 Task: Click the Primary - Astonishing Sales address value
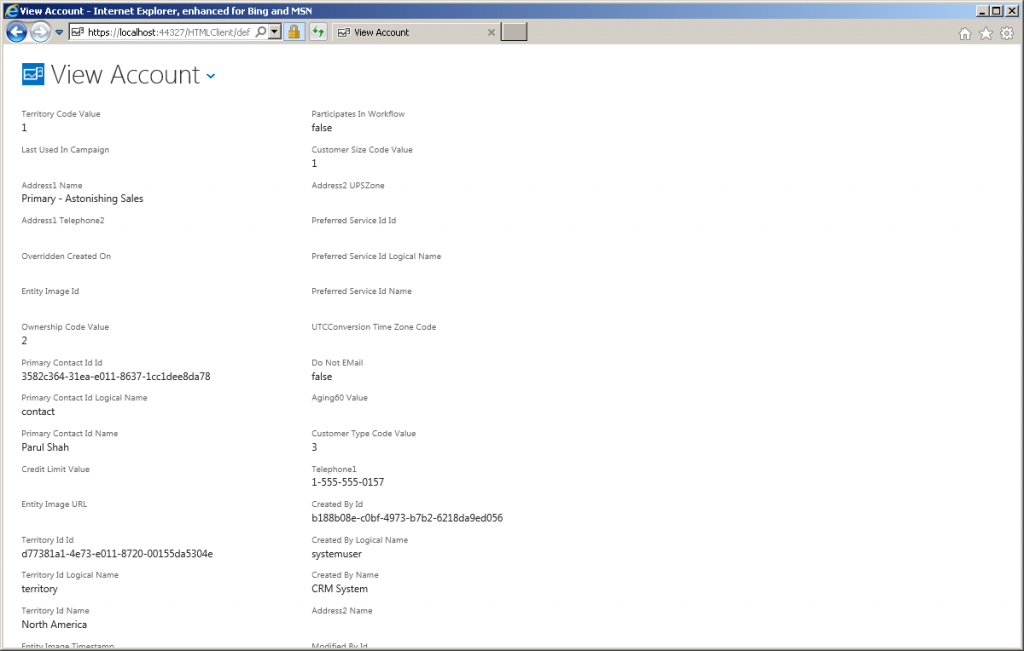[x=84, y=198]
